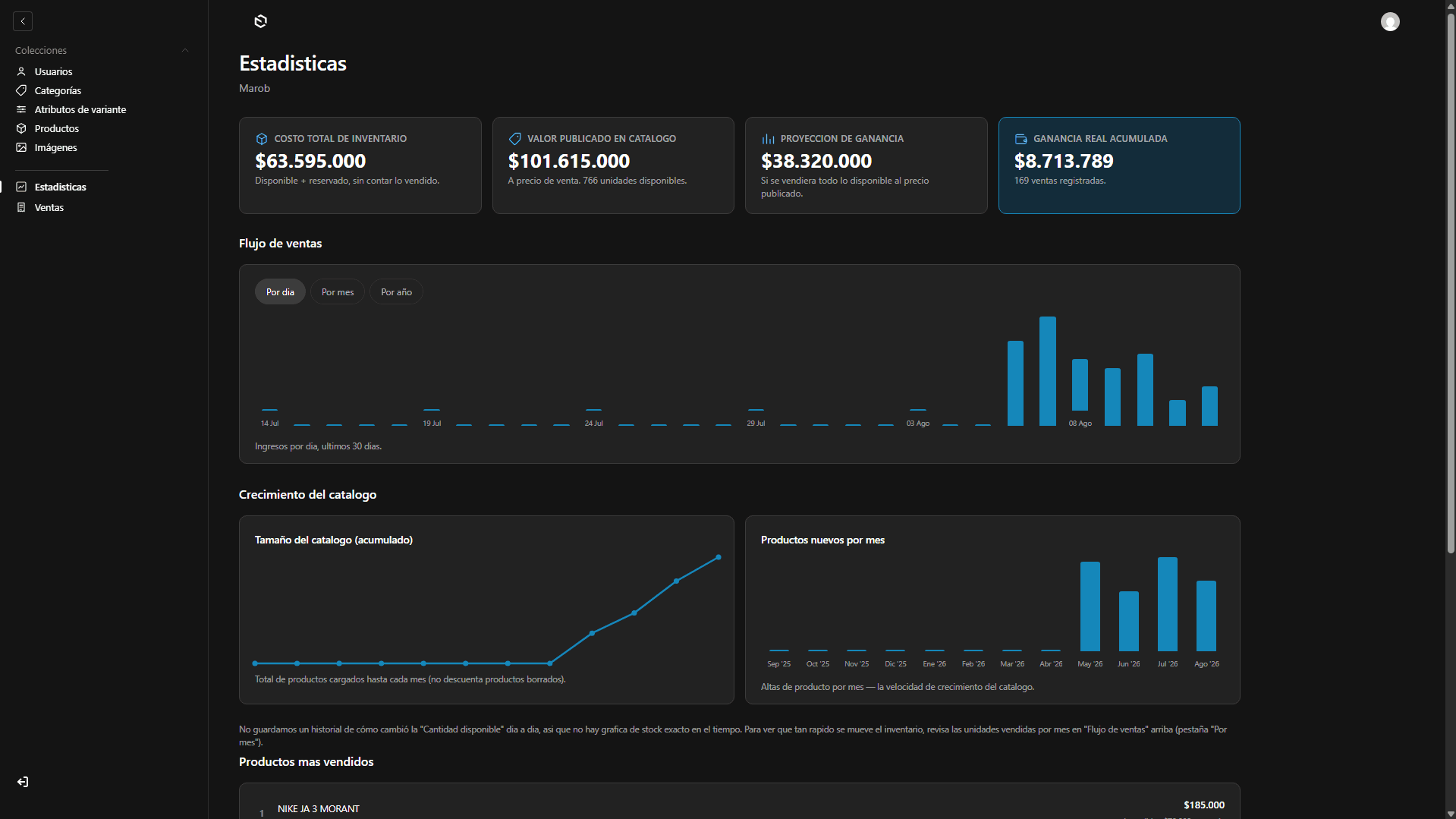Image resolution: width=1456 pixels, height=819 pixels.
Task: Click the app logo at the top
Action: [260, 21]
